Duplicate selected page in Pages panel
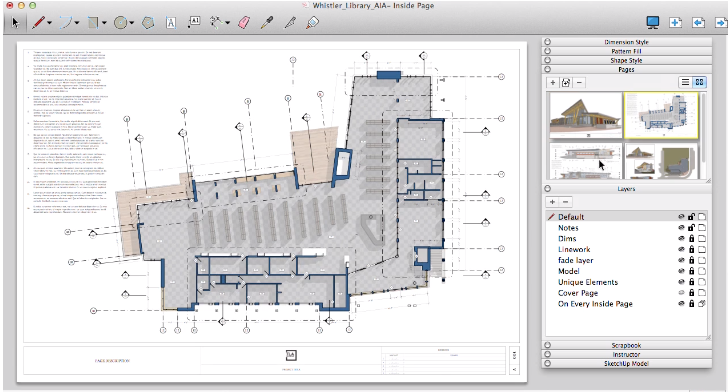The image size is (728, 392). (x=566, y=83)
